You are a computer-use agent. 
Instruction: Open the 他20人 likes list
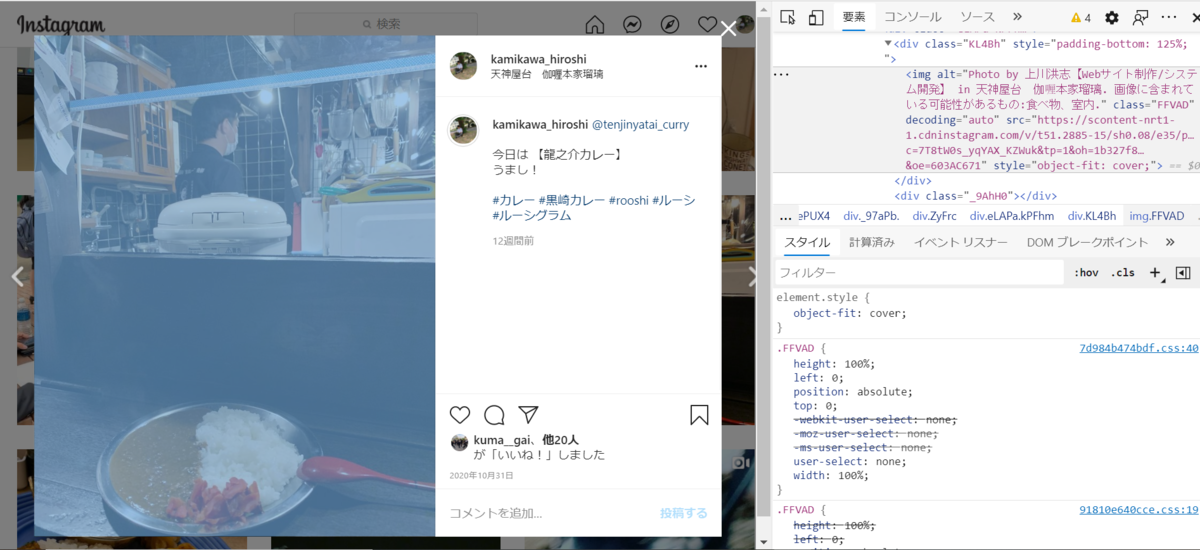click(x=560, y=440)
